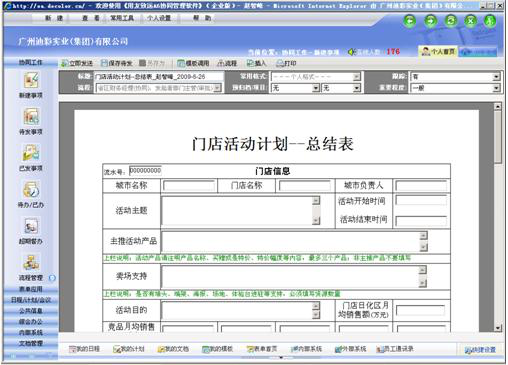Click the form's vertical scrollbar down arrow
The width and height of the screenshot is (508, 365).
[x=498, y=327]
